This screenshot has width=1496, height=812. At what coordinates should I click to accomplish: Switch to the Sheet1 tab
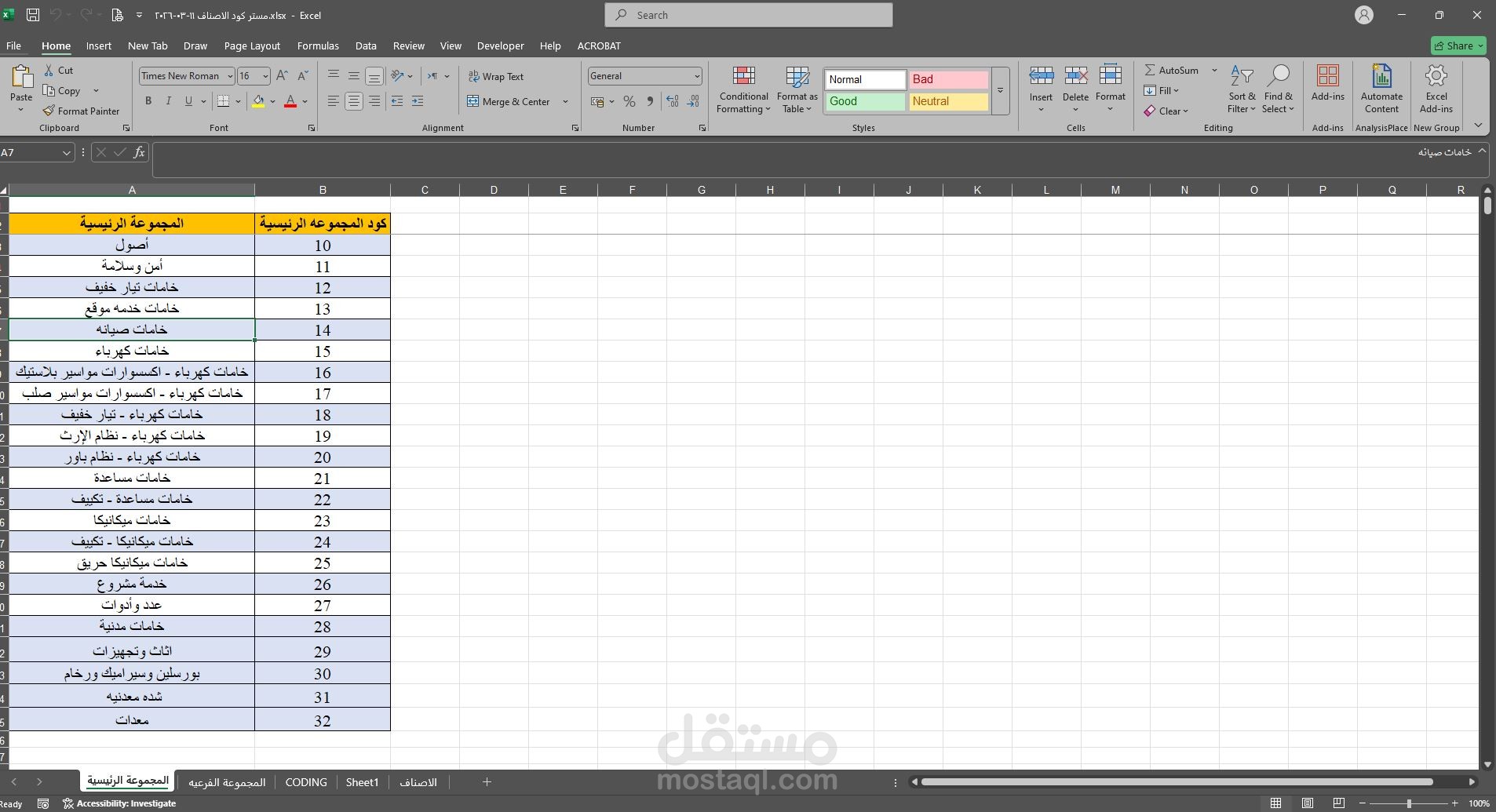(362, 782)
